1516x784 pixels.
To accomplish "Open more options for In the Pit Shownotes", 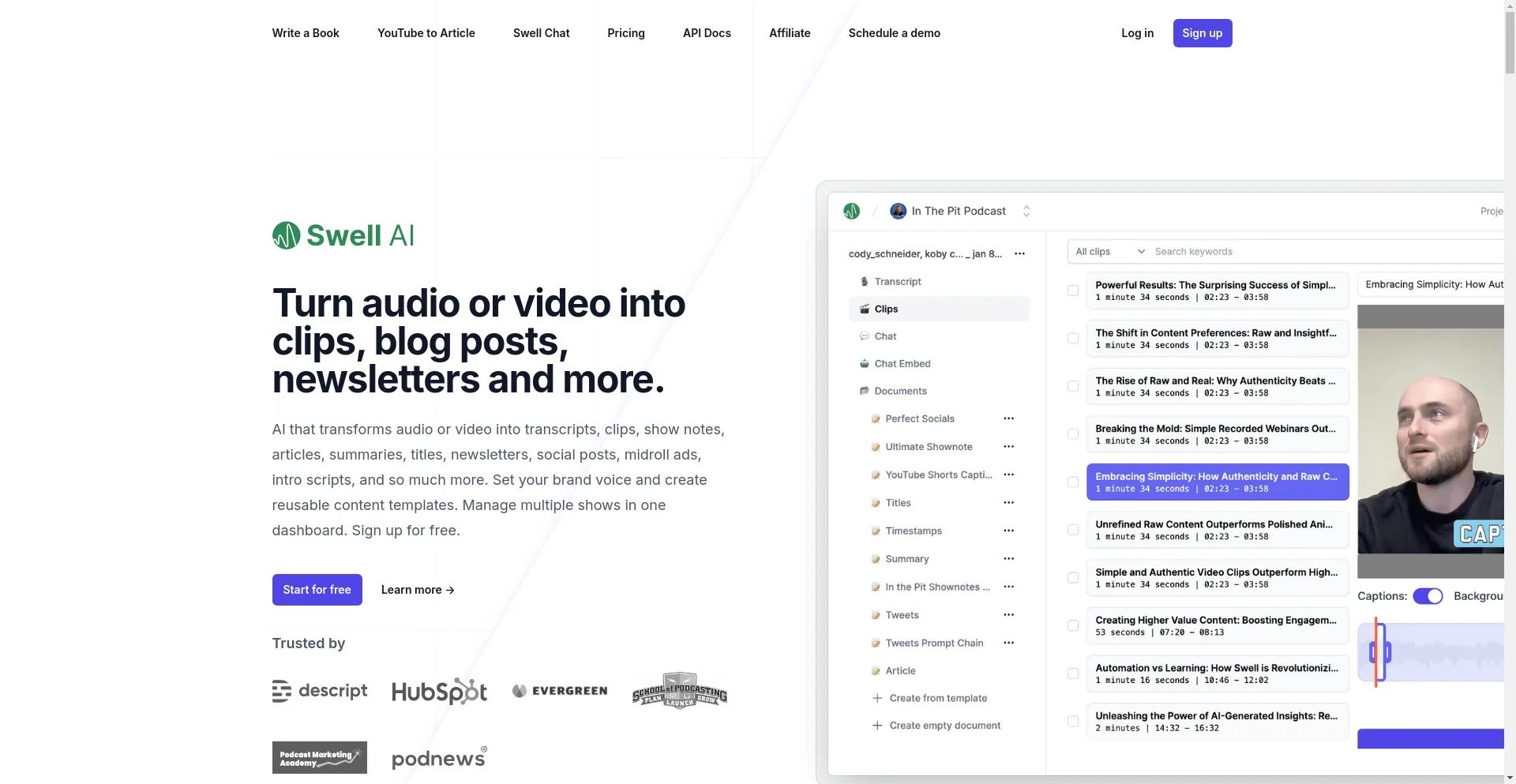I will [x=1008, y=587].
